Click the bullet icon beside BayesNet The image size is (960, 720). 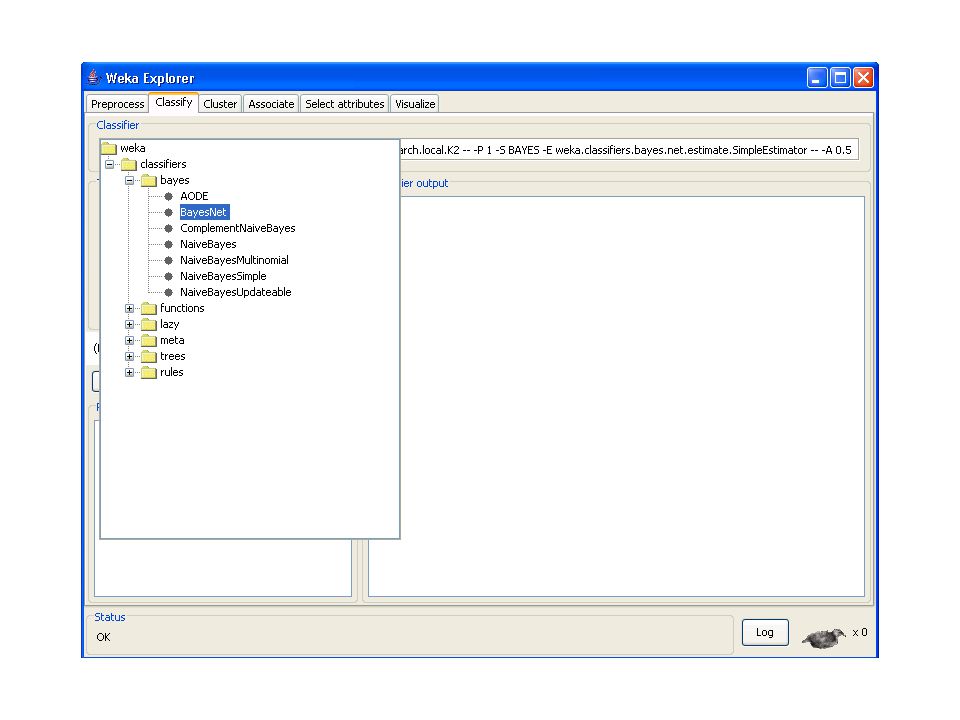point(168,212)
